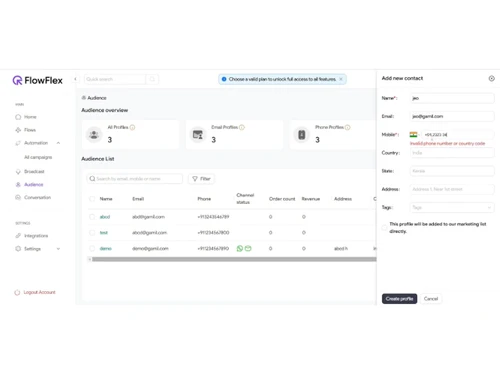Click the State input field

452,171
